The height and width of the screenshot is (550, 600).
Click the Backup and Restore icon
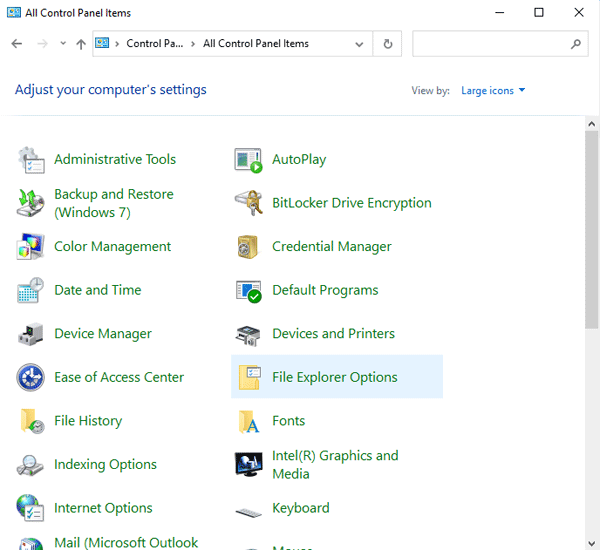point(31,203)
